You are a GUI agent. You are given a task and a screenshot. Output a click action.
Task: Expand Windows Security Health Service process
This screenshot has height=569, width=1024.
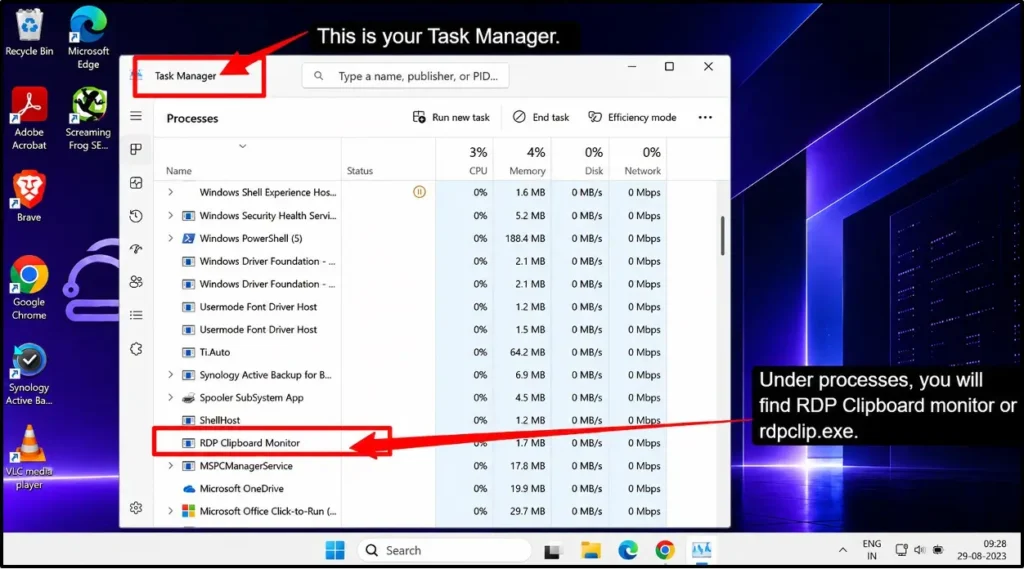click(170, 215)
